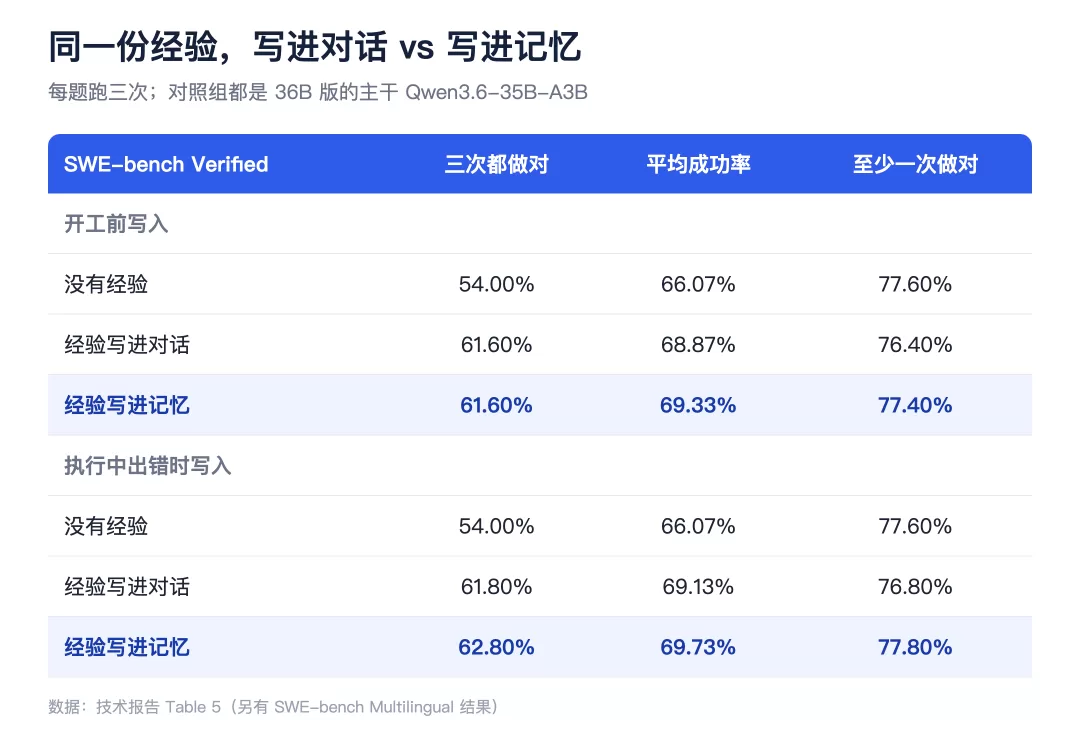1080x746 pixels.
Task: Click the 76.80% cell
Action: 915,587
